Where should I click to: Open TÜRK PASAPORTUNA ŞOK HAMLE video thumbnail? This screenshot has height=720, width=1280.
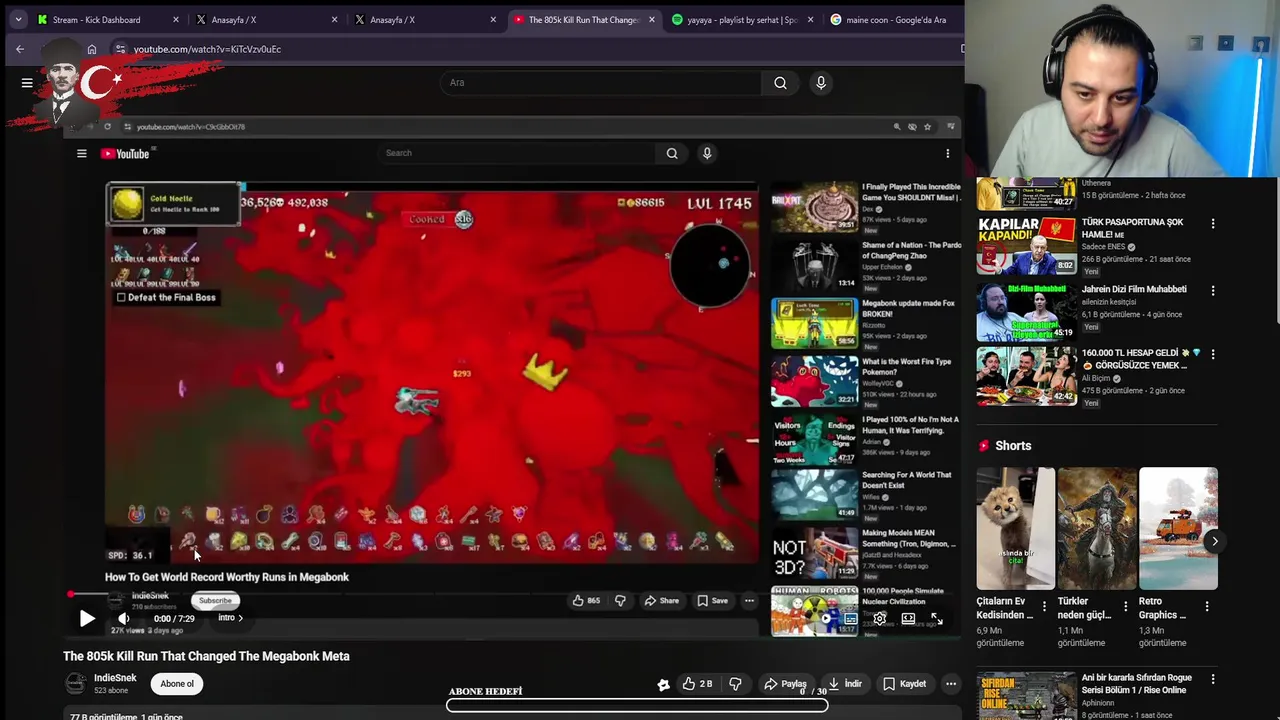(x=1026, y=244)
